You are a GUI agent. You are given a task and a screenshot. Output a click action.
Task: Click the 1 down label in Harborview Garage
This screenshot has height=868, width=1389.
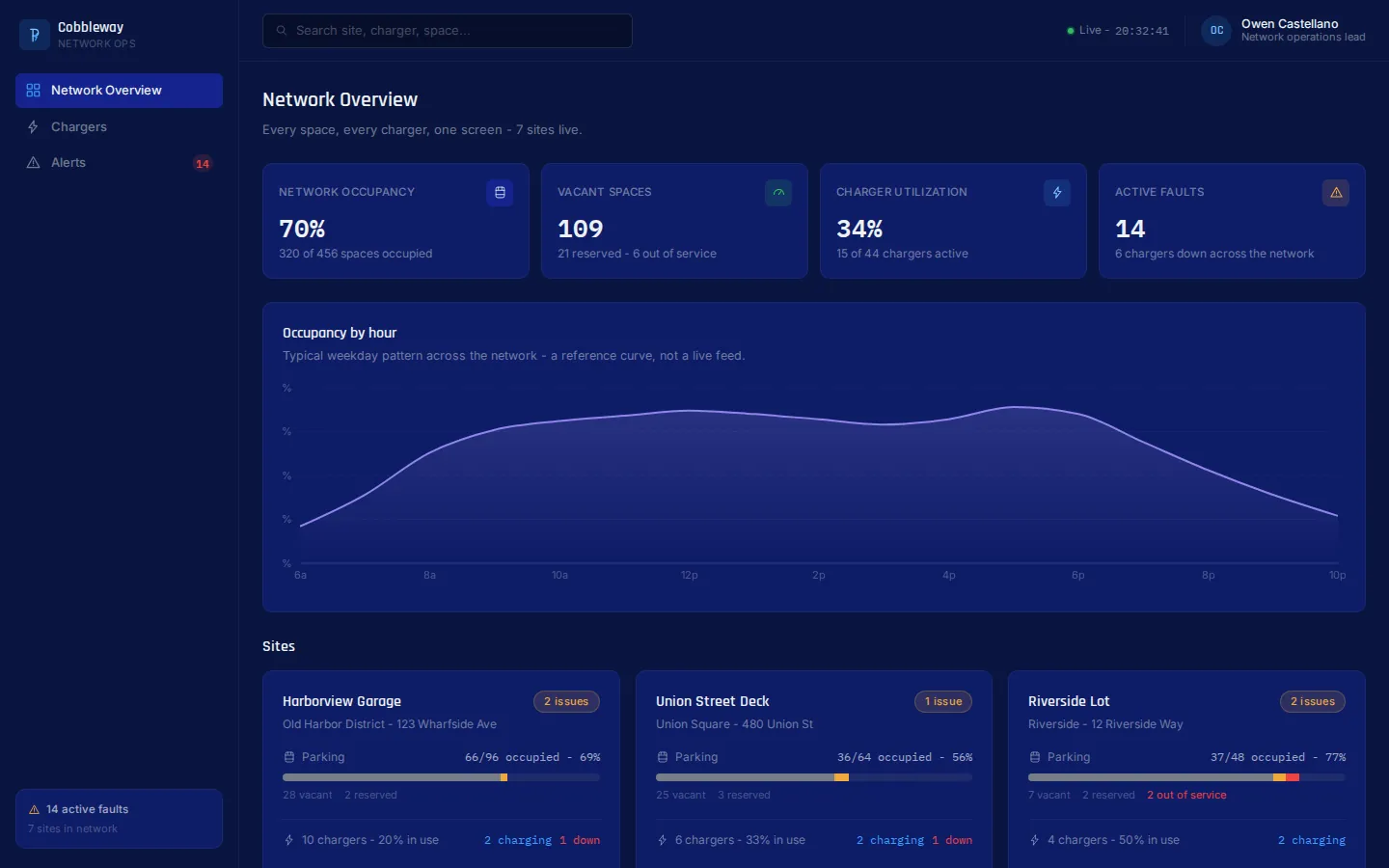[x=580, y=841]
